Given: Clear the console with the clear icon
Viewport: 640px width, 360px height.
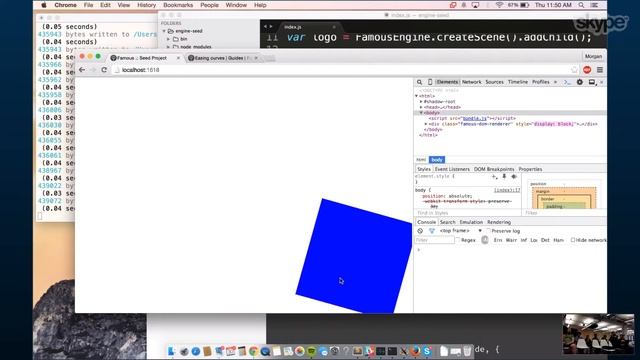Looking at the screenshot, I should point(420,231).
